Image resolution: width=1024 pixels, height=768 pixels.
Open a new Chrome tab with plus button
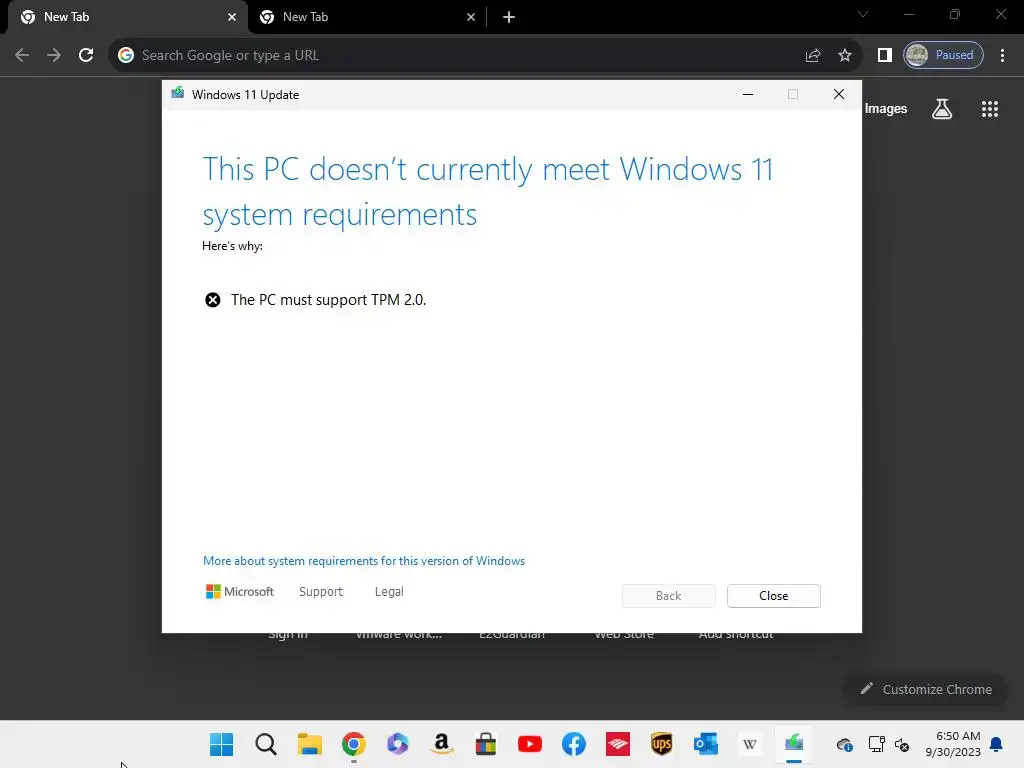509,18
